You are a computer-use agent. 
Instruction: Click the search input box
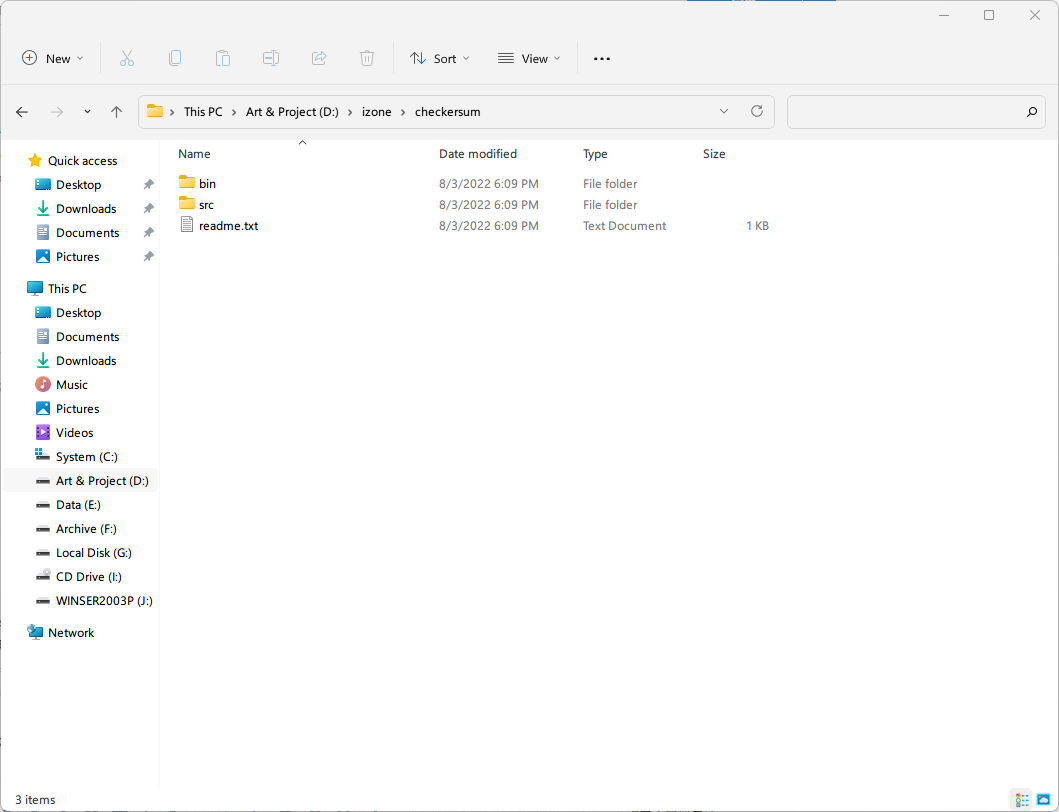click(905, 112)
